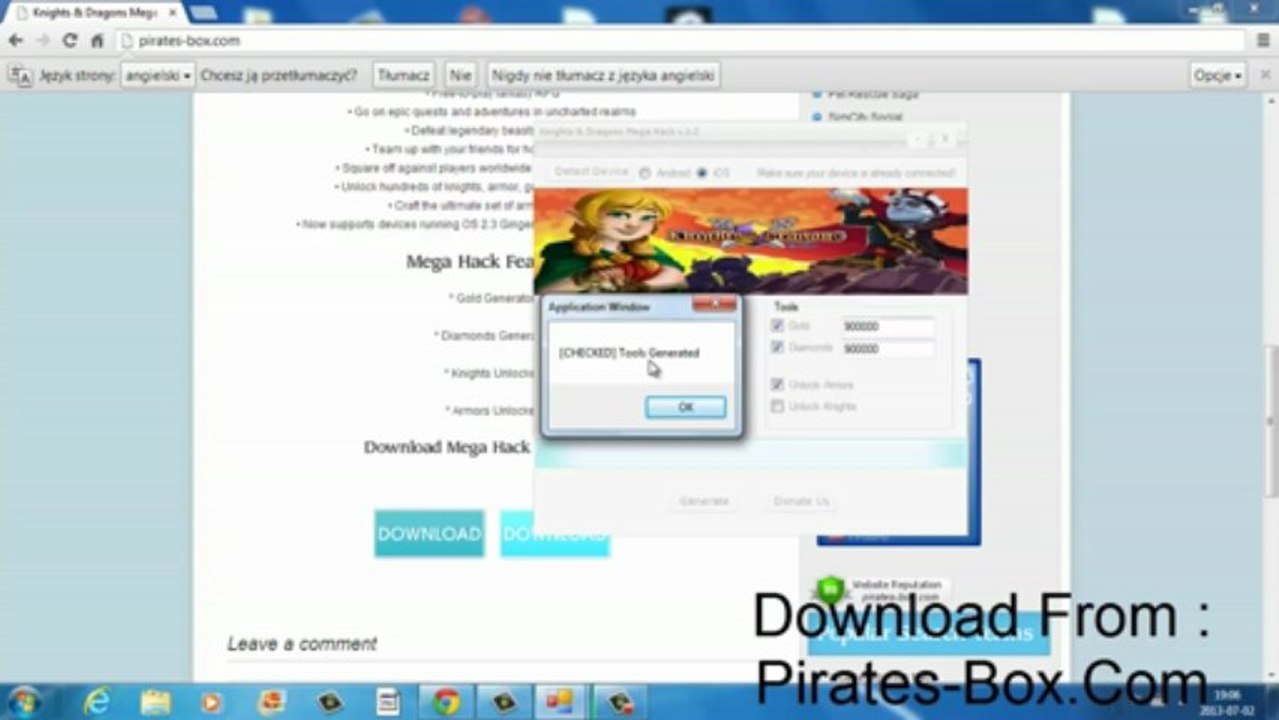
Task: Click the Donate Us button
Action: tap(801, 501)
